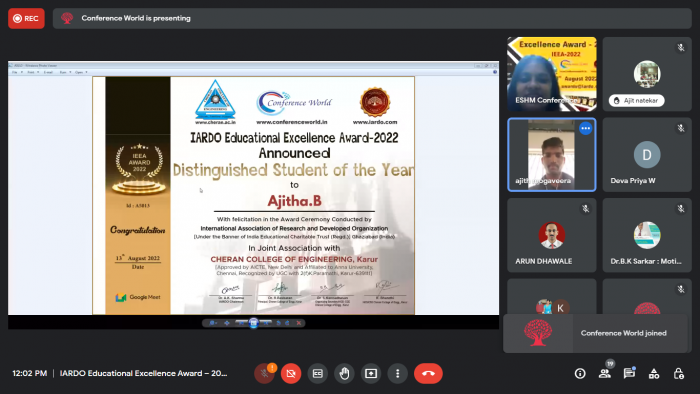This screenshot has width=700, height=394.
Task: Open chat with everyone icon
Action: tap(629, 373)
